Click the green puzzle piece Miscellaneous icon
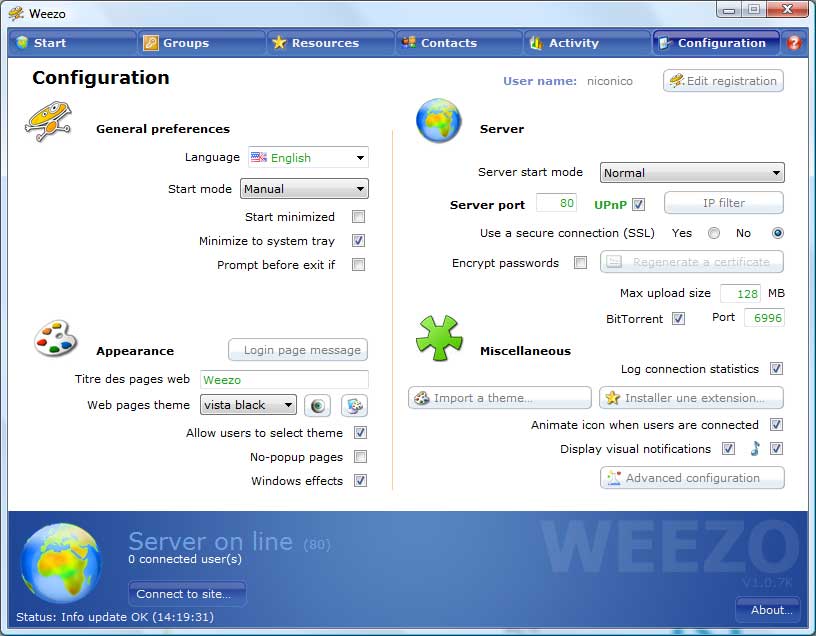 (x=439, y=338)
